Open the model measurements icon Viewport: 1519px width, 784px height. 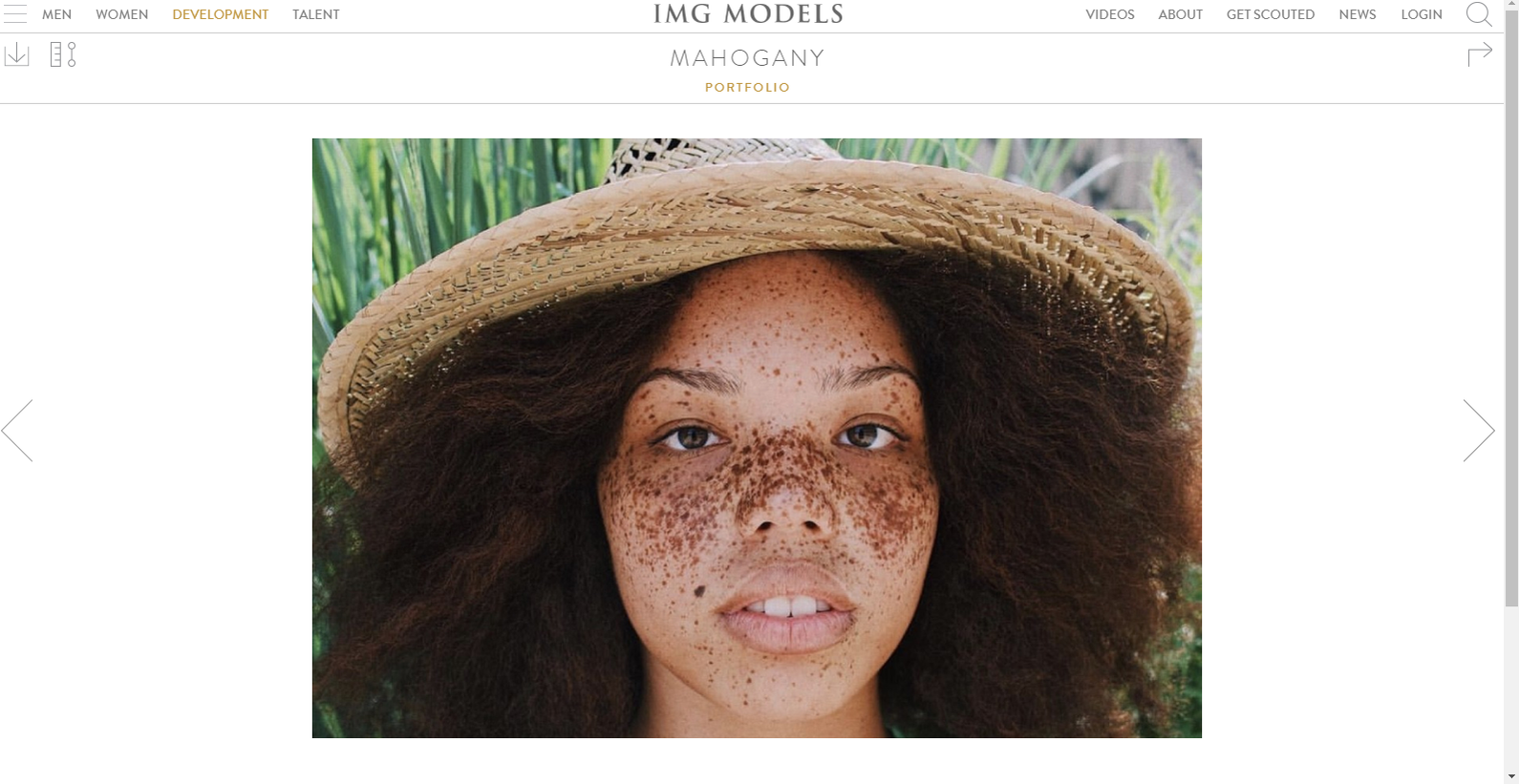63,54
